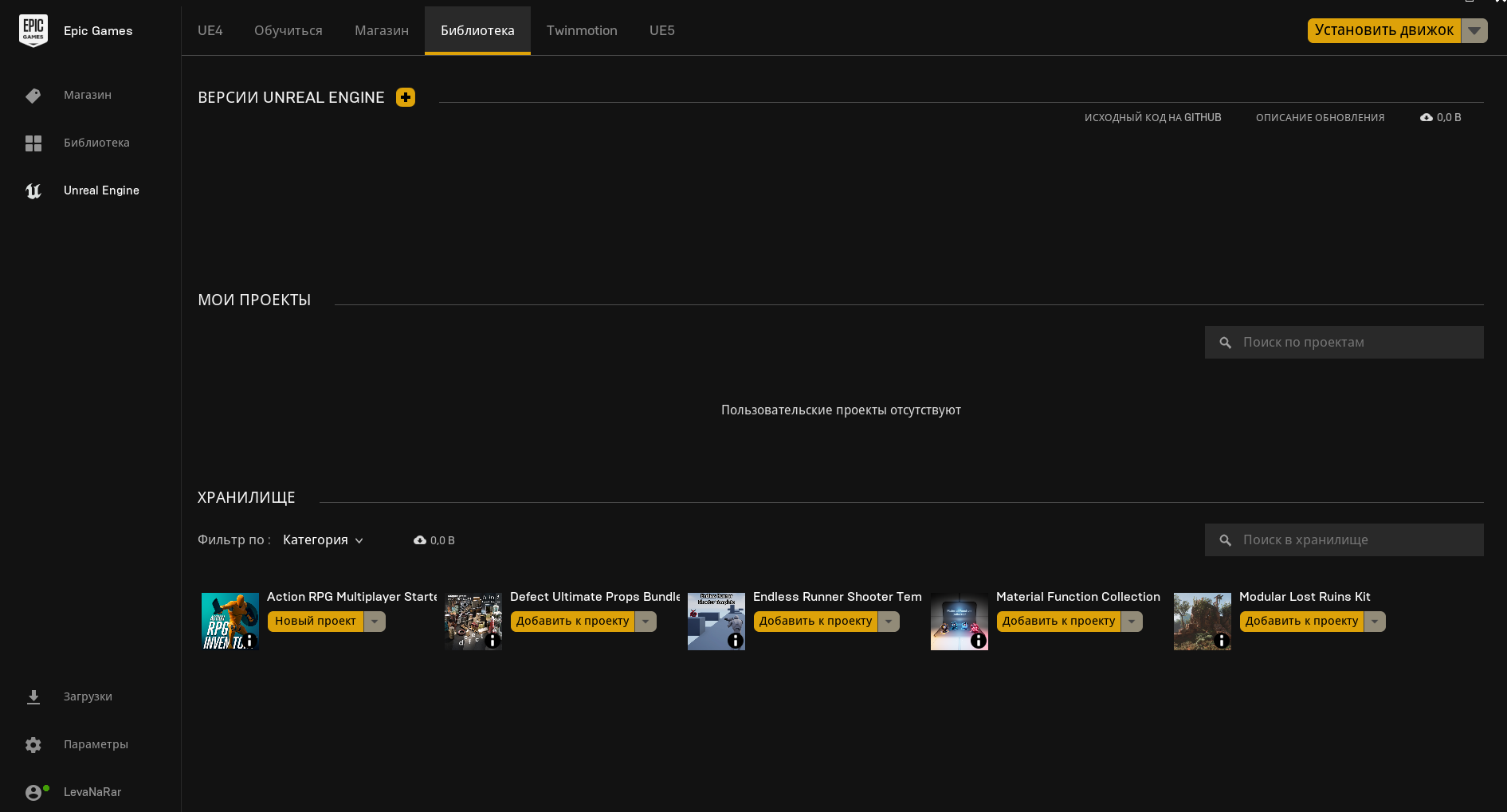
Task: Select the Unreal Engine logo icon in sidebar
Action: pyautogui.click(x=33, y=191)
